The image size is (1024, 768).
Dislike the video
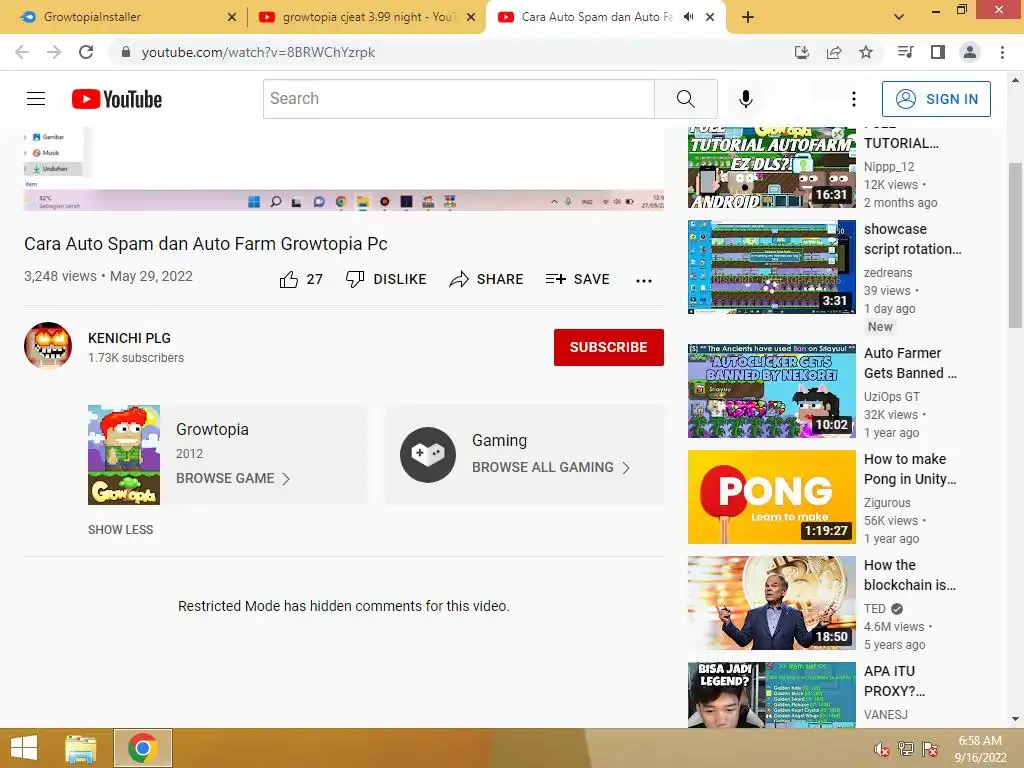(386, 280)
